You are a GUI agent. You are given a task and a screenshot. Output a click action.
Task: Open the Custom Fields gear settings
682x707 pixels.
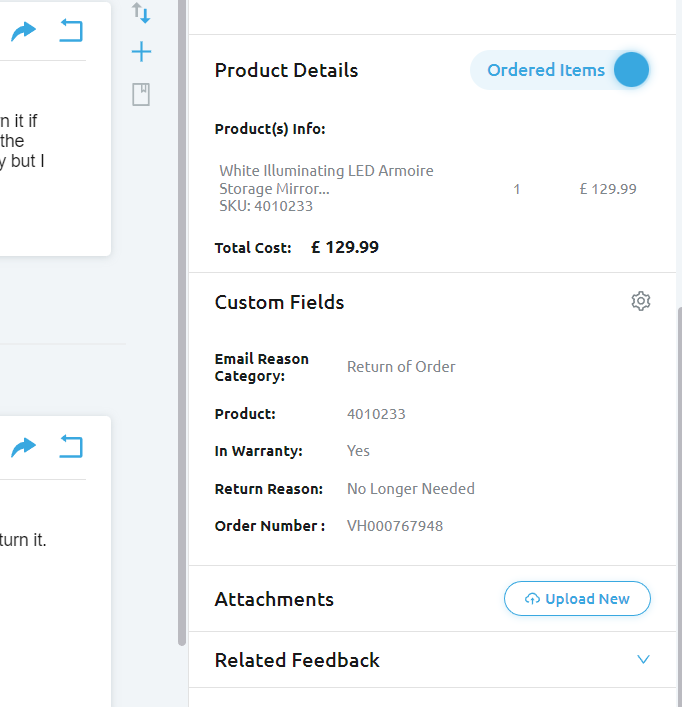pos(641,301)
